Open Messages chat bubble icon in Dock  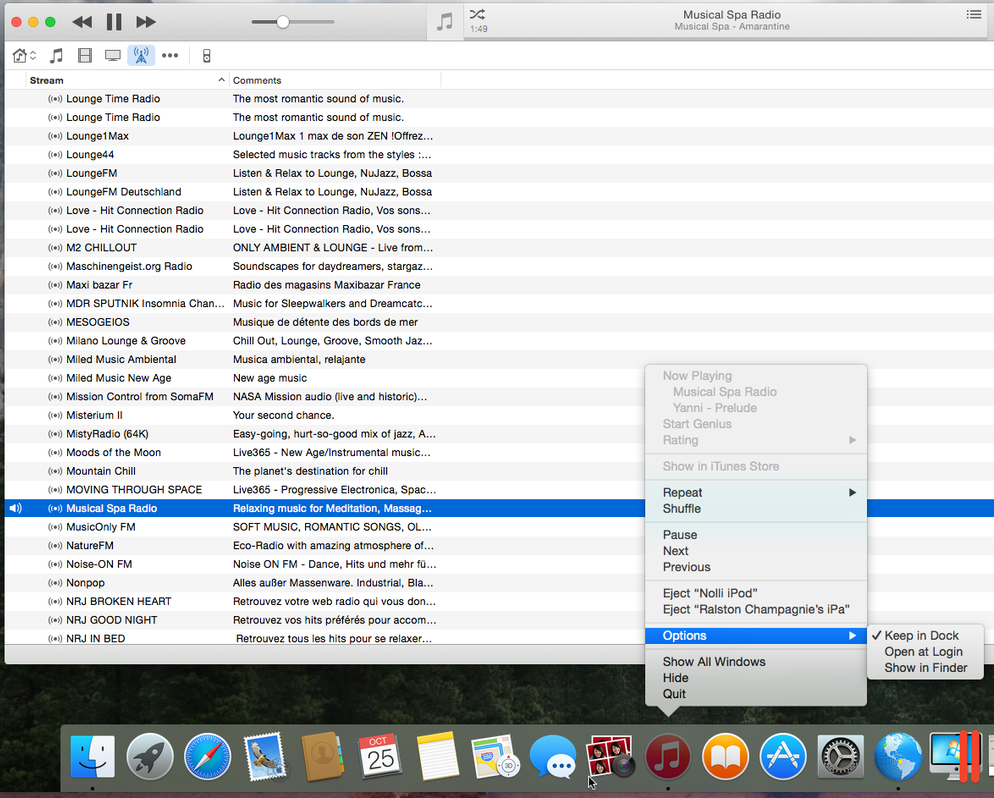pos(553,756)
